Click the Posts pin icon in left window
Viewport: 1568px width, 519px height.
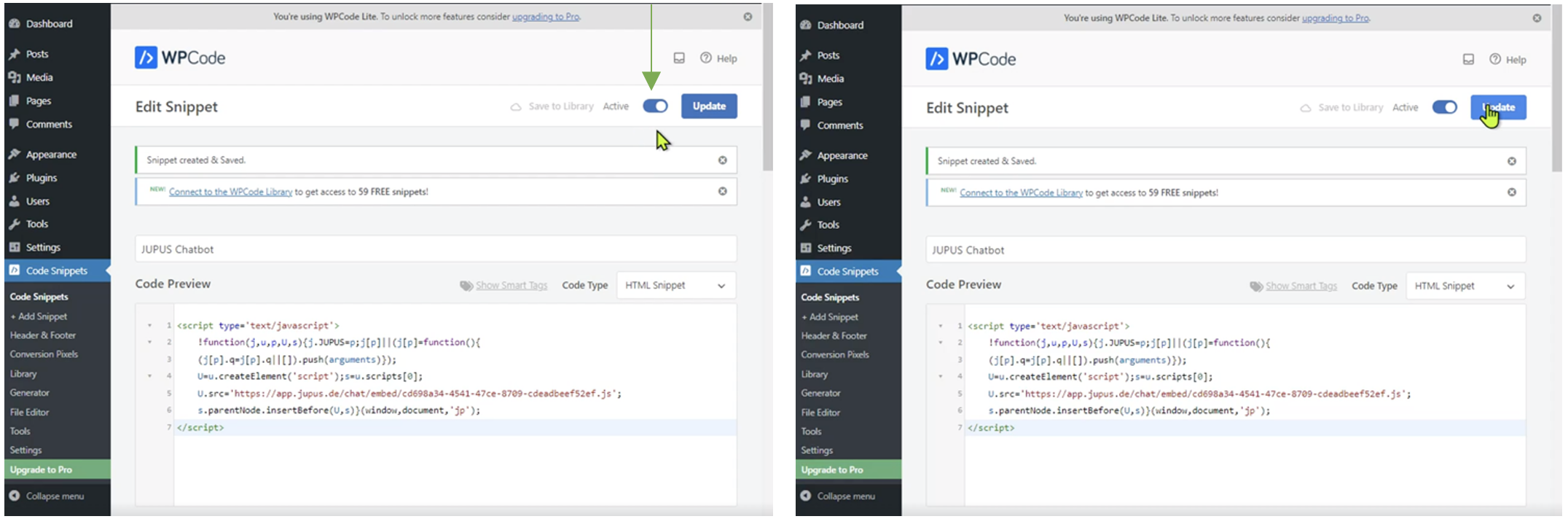coord(14,54)
